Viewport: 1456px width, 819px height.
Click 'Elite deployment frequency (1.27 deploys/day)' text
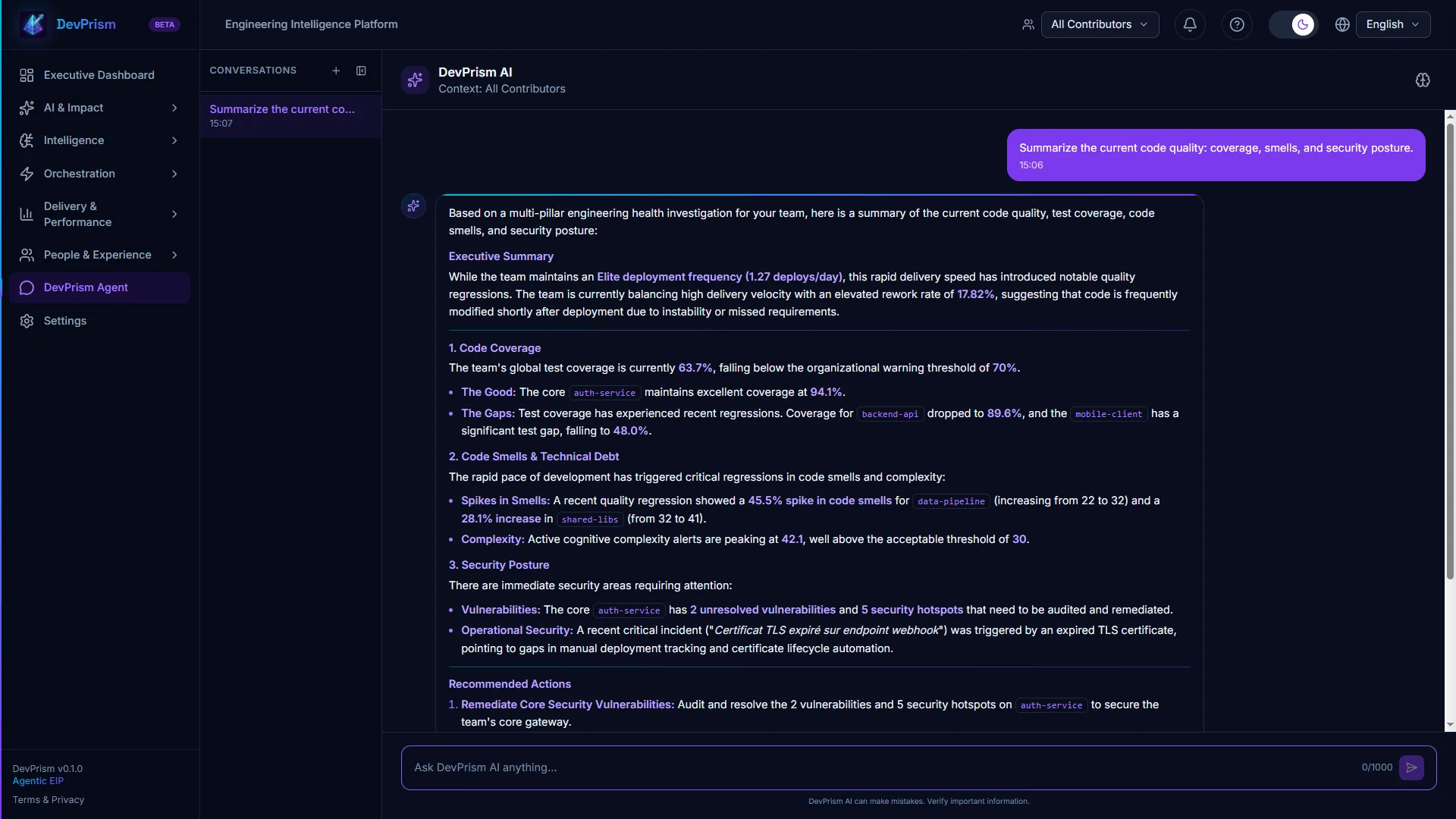coord(719,277)
